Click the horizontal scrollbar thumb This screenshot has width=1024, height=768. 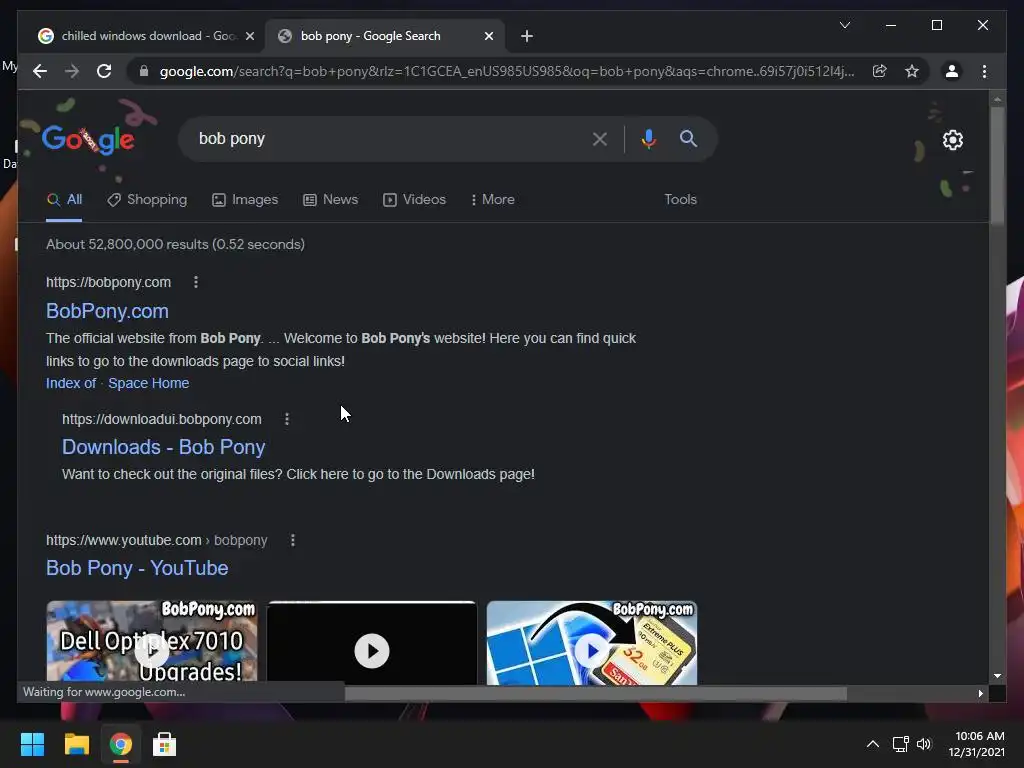click(596, 694)
